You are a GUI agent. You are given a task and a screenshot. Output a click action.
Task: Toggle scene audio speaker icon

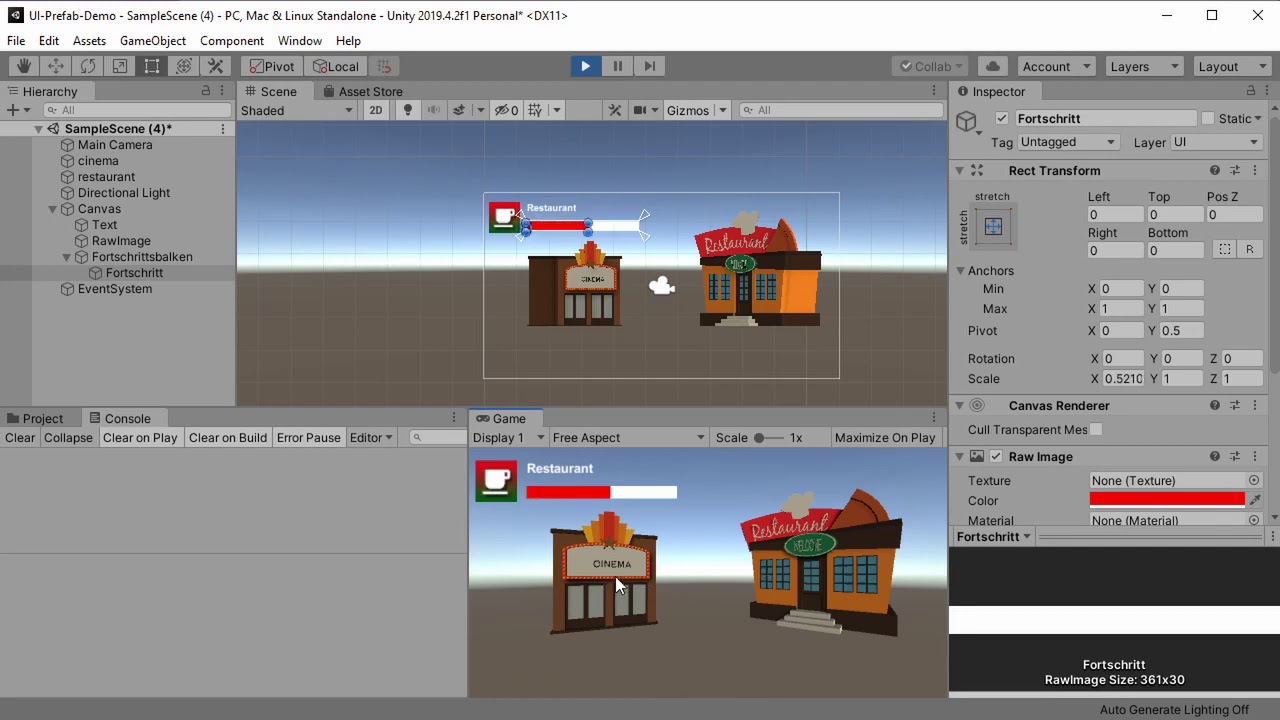pyautogui.click(x=433, y=110)
